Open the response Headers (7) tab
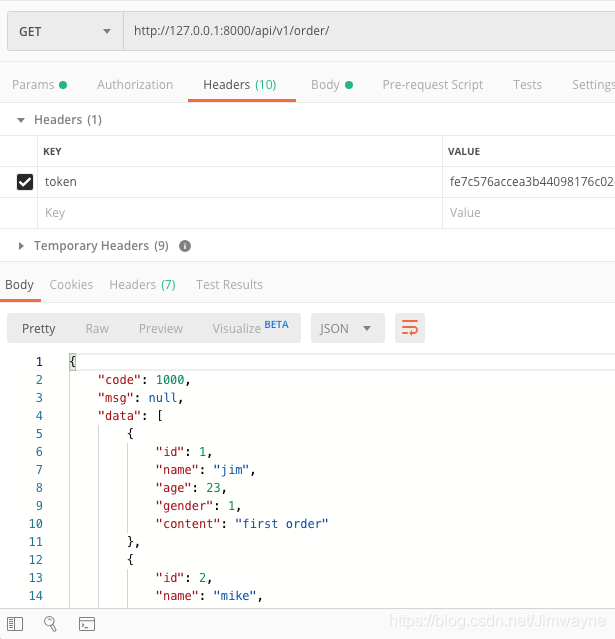Screen dimensions: 615x639 click(142, 284)
